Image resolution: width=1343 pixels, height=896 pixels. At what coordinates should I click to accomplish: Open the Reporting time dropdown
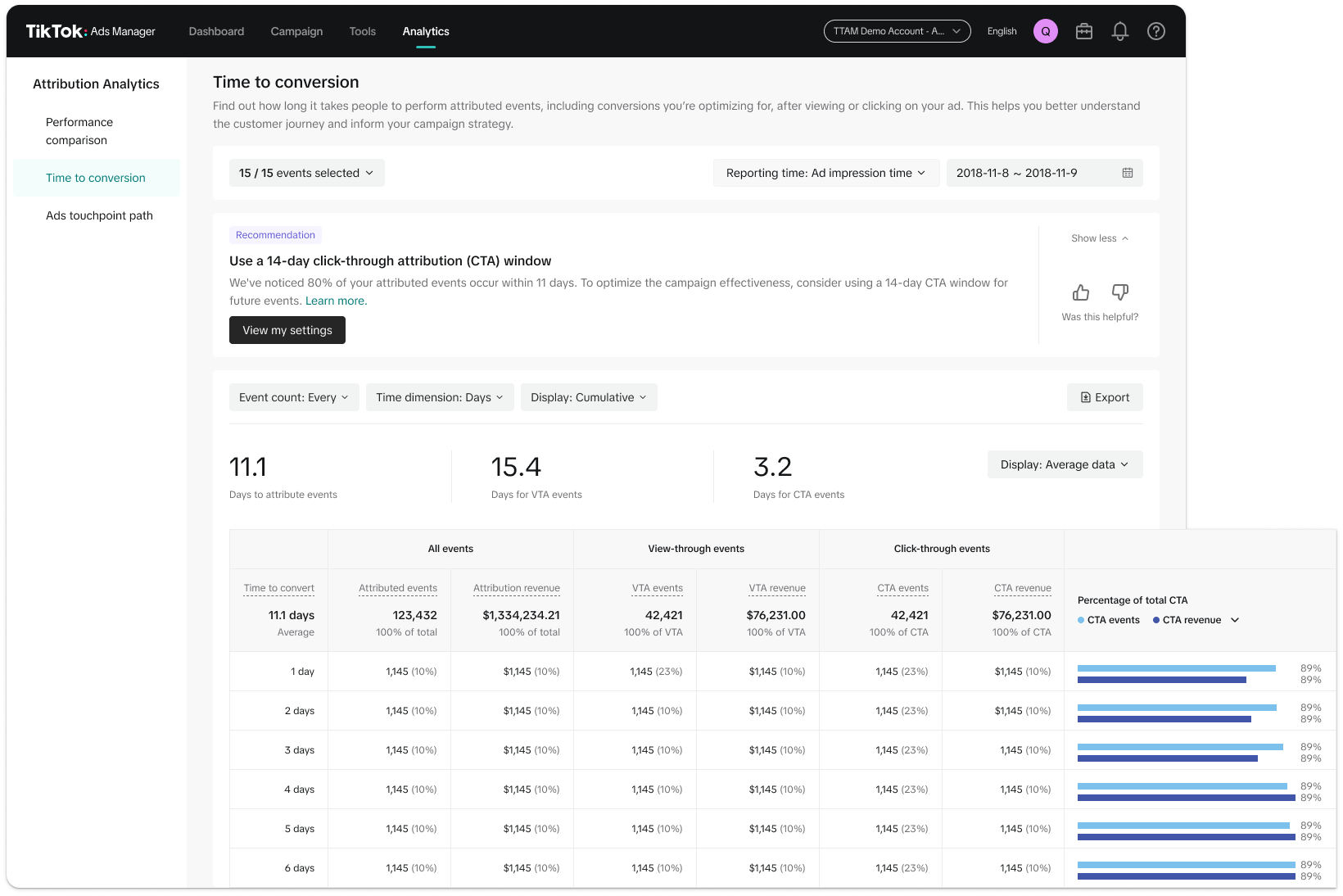pyautogui.click(x=825, y=173)
